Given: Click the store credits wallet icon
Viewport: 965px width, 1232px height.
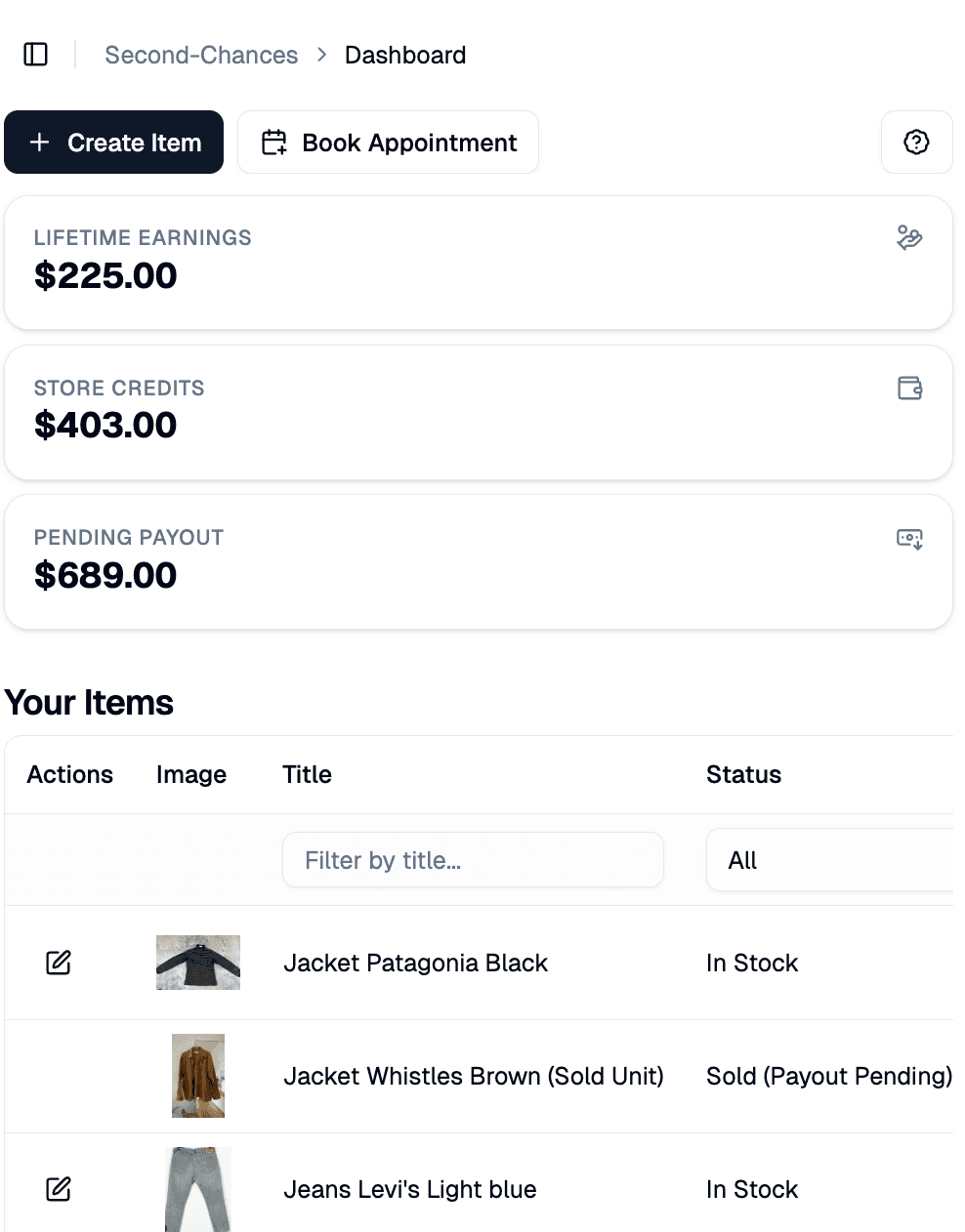Looking at the screenshot, I should pyautogui.click(x=909, y=389).
